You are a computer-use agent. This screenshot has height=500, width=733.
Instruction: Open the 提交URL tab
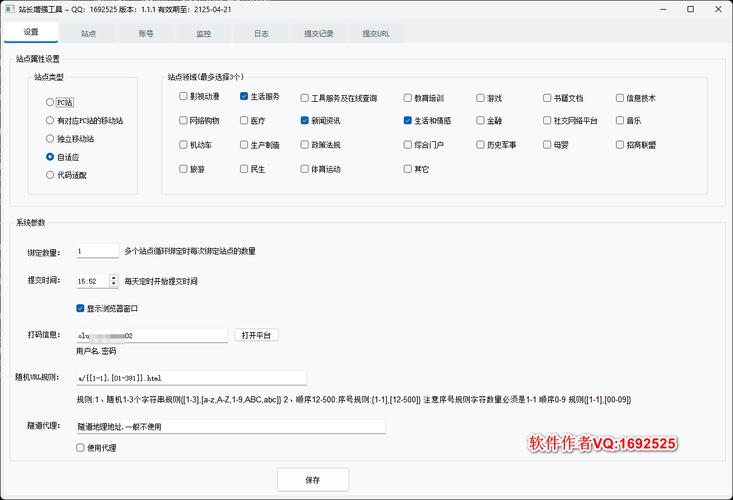[377, 33]
